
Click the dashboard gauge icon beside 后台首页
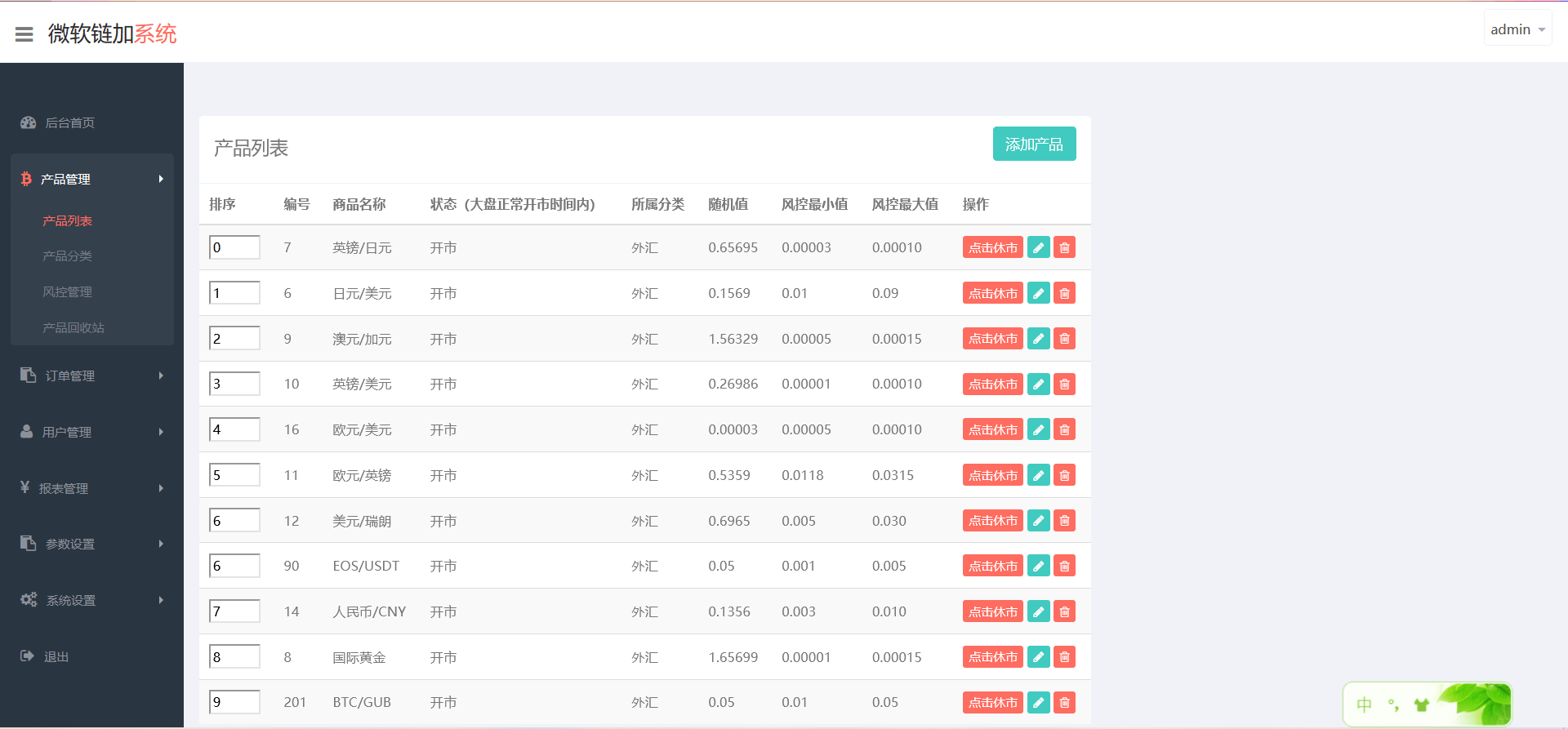point(29,122)
